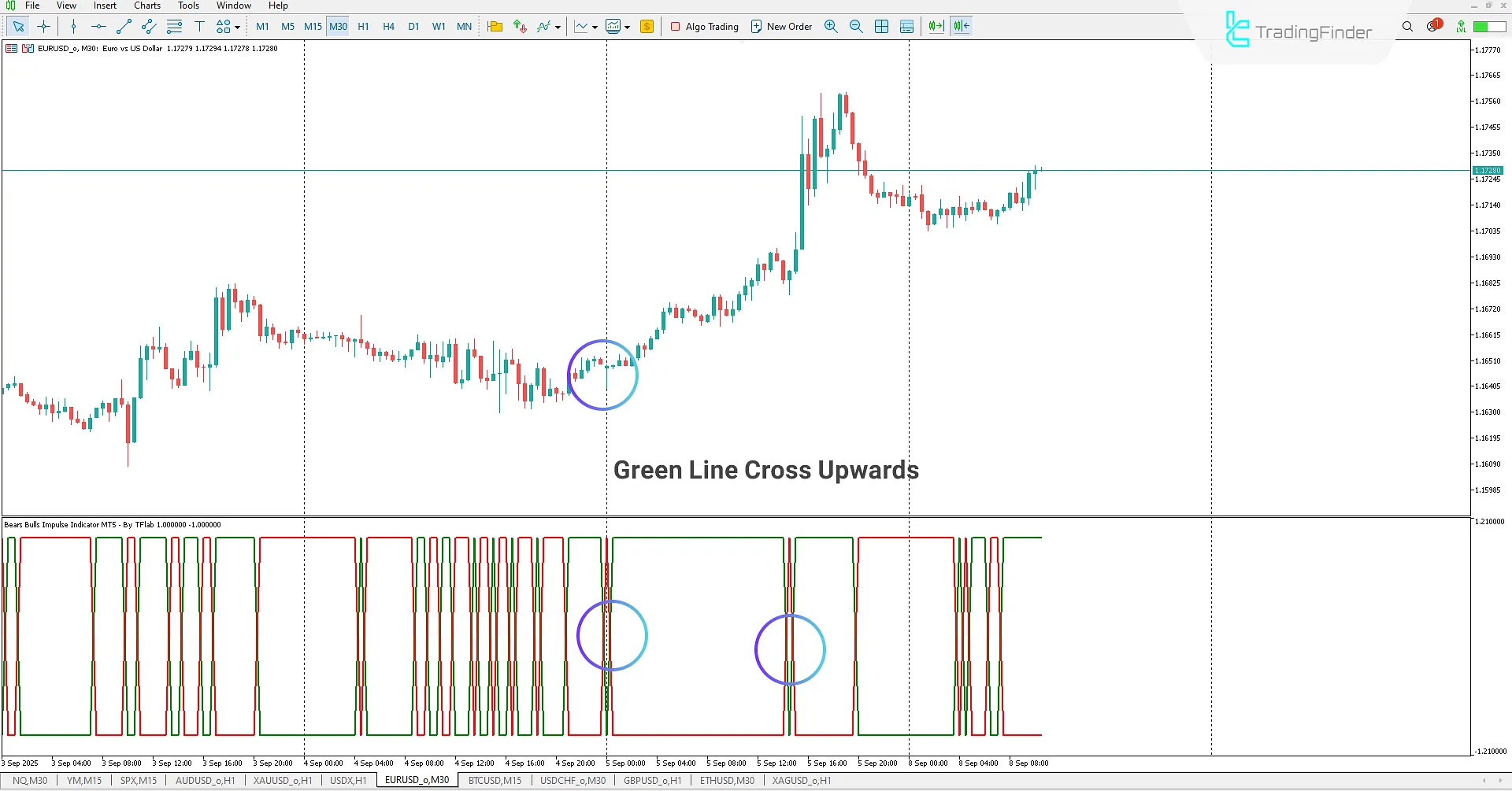Open the data folder icon
This screenshot has height=791, width=1512.
(x=495, y=26)
